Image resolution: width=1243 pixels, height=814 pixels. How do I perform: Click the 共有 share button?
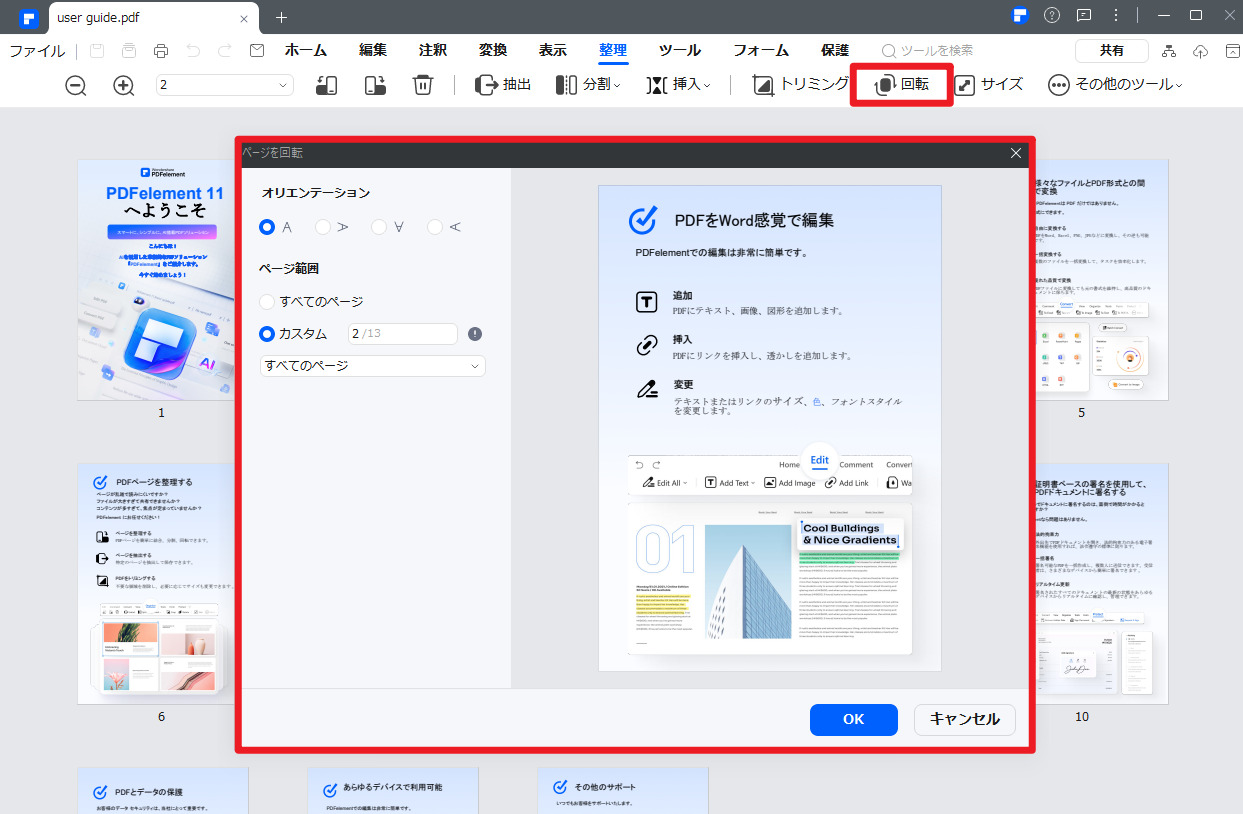[x=1112, y=51]
